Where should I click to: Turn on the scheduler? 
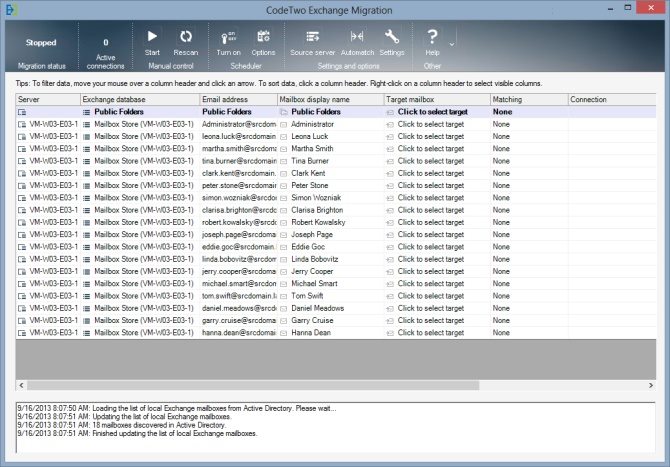[x=228, y=38]
